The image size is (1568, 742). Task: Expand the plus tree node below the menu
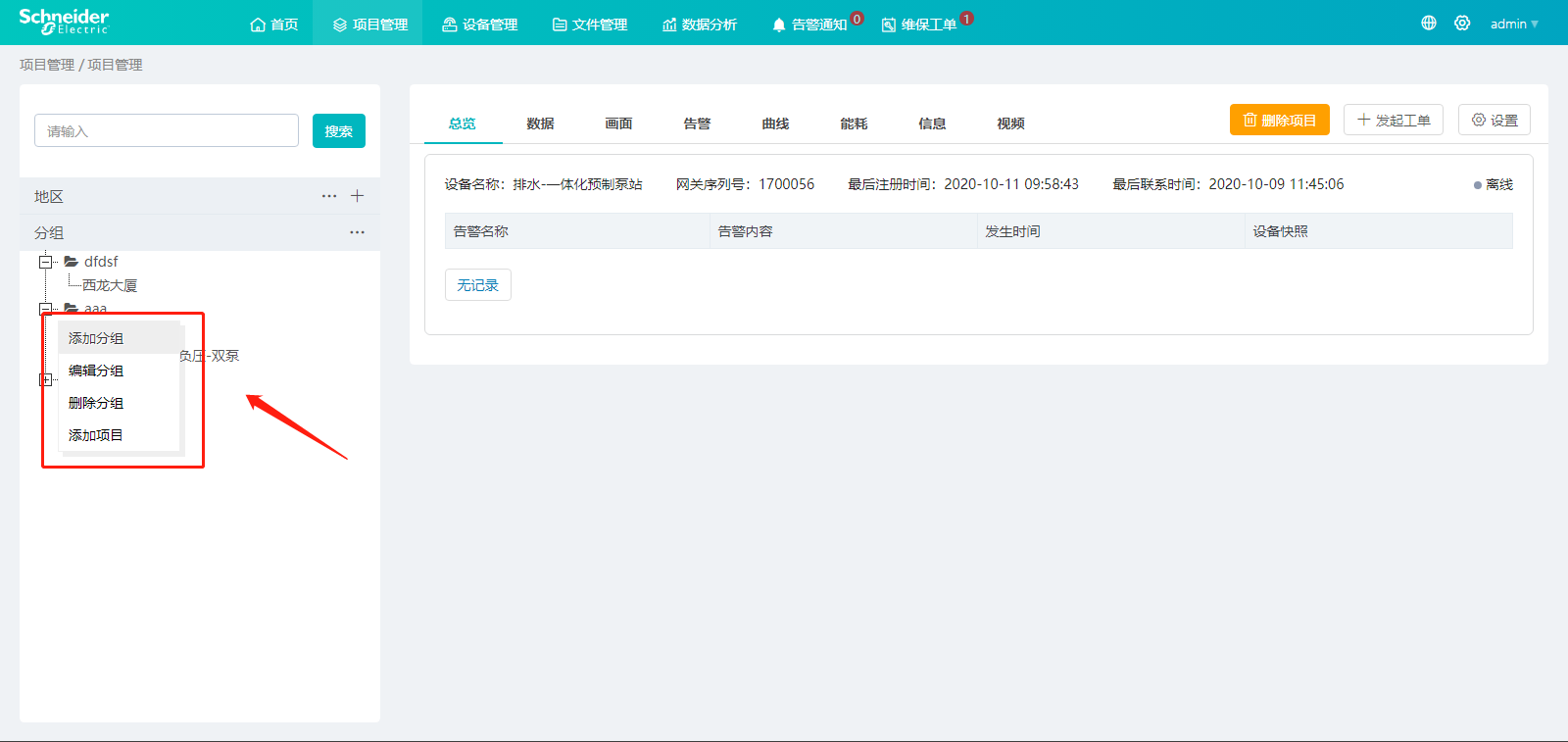pyautogui.click(x=45, y=379)
